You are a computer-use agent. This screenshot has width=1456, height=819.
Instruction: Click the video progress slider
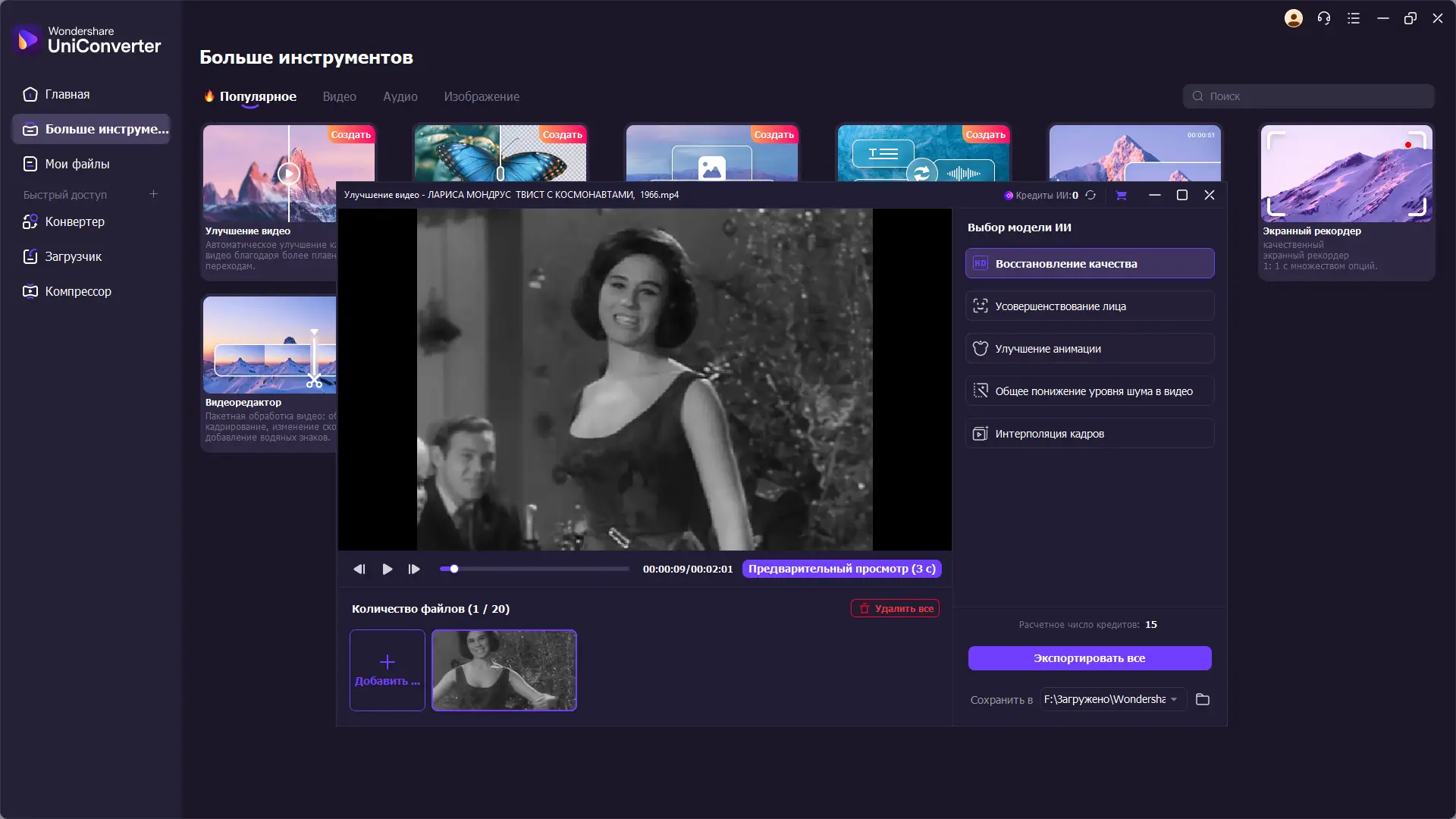535,569
